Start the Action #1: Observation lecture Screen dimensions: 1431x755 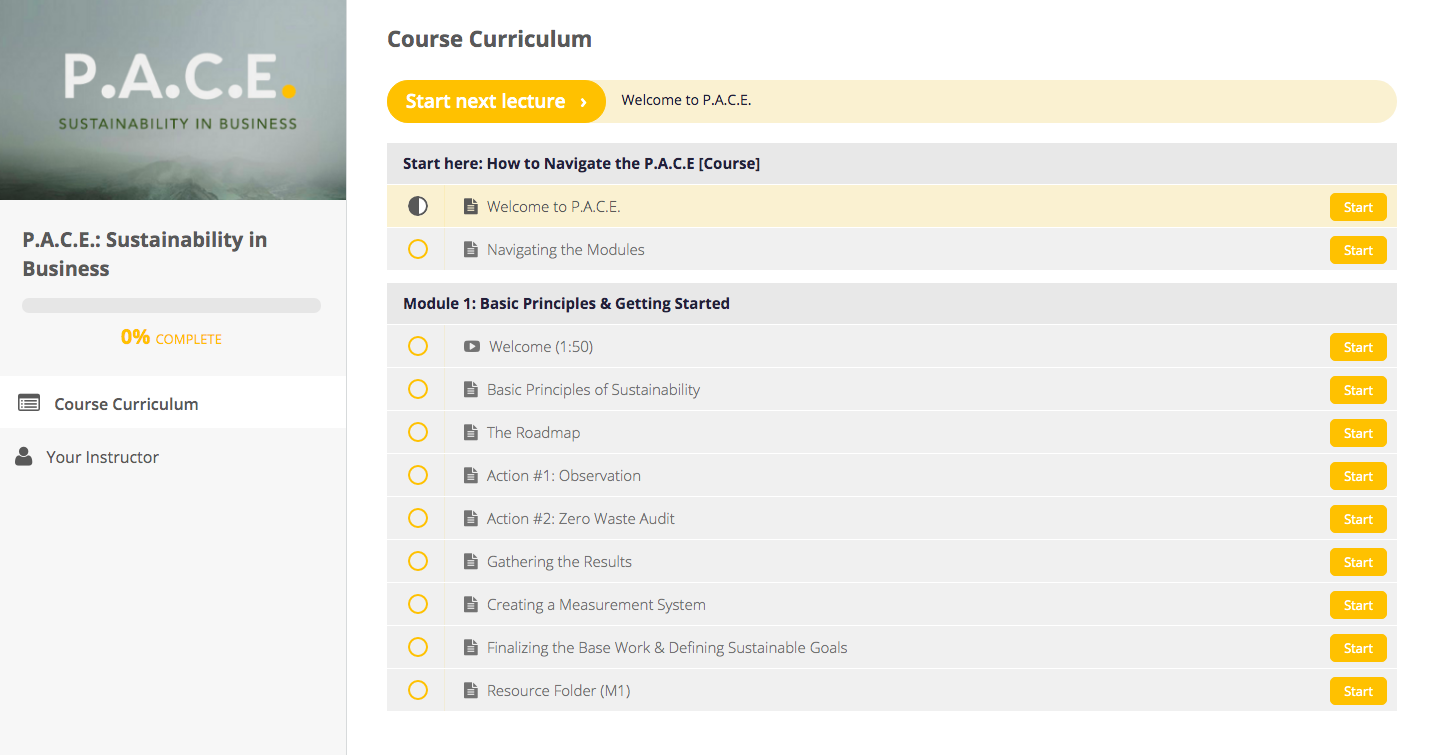point(1358,476)
